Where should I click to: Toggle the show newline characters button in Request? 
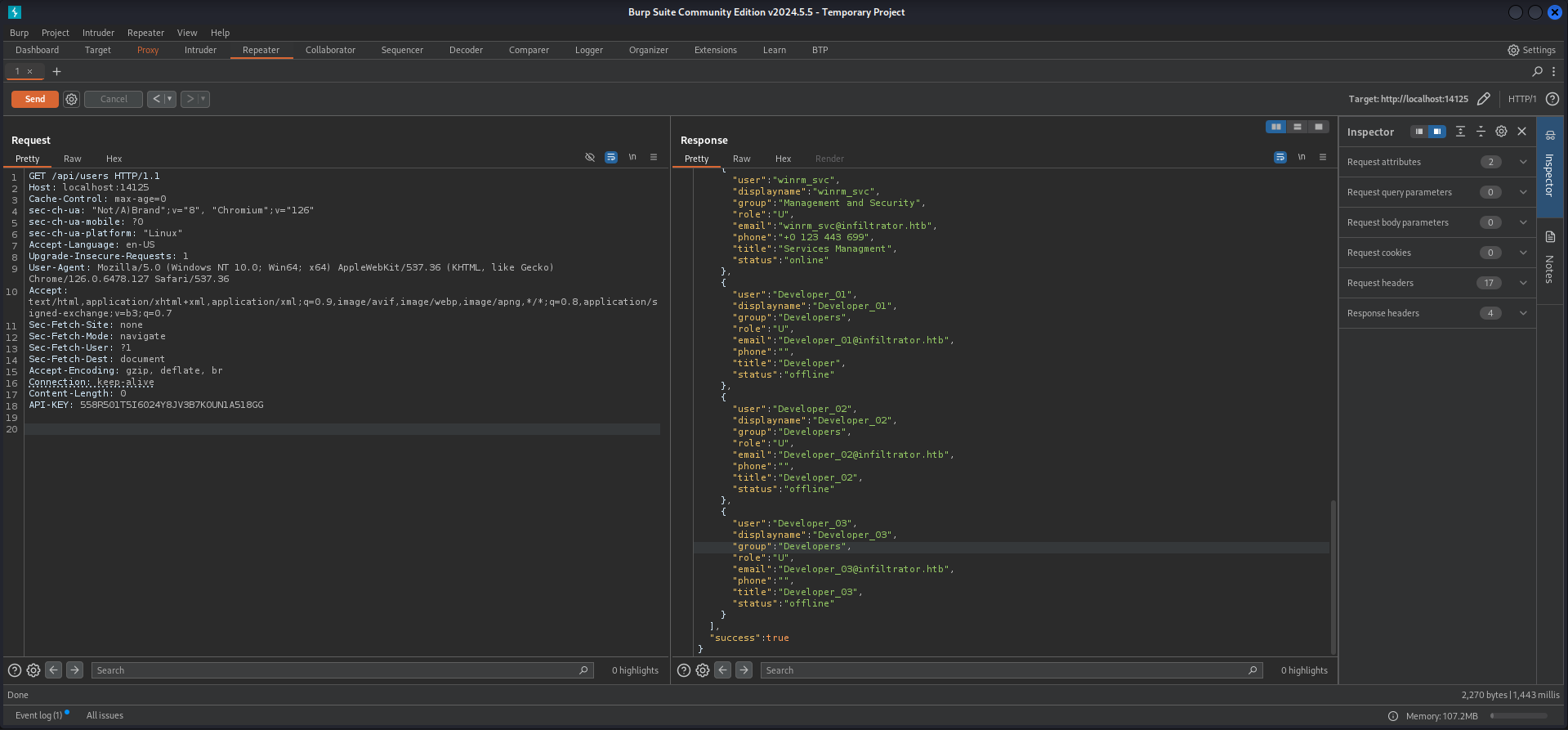pyautogui.click(x=632, y=158)
